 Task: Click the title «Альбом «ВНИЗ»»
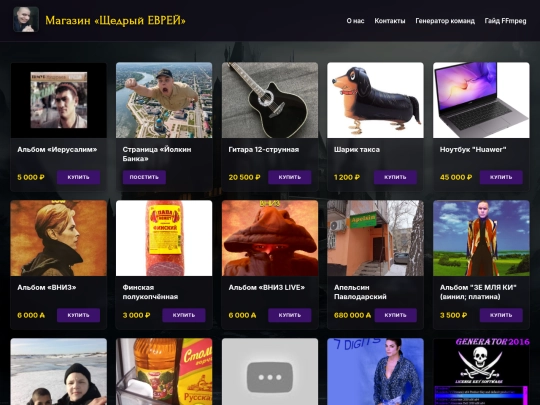click(x=47, y=287)
